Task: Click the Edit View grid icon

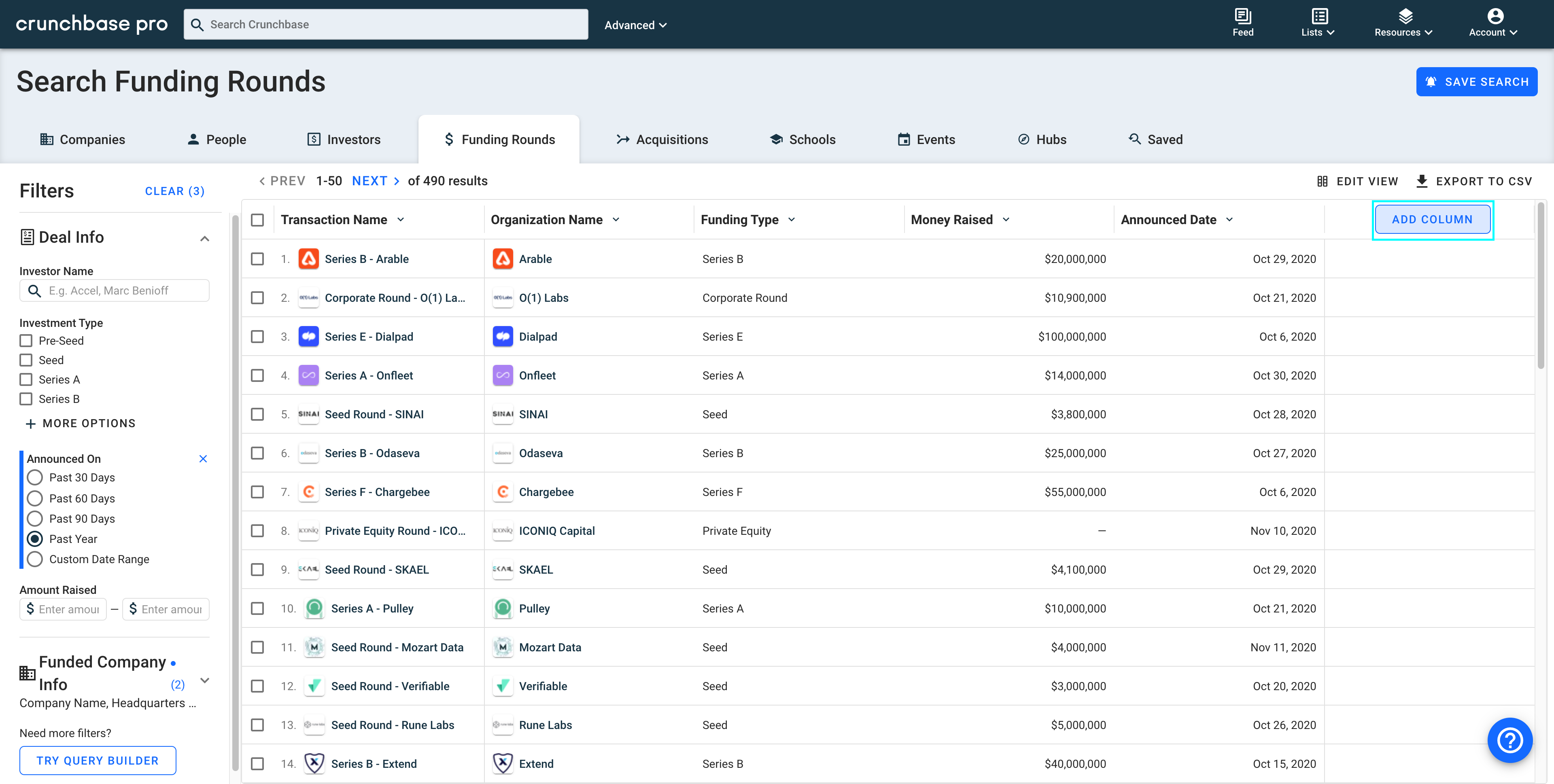Action: click(1322, 181)
